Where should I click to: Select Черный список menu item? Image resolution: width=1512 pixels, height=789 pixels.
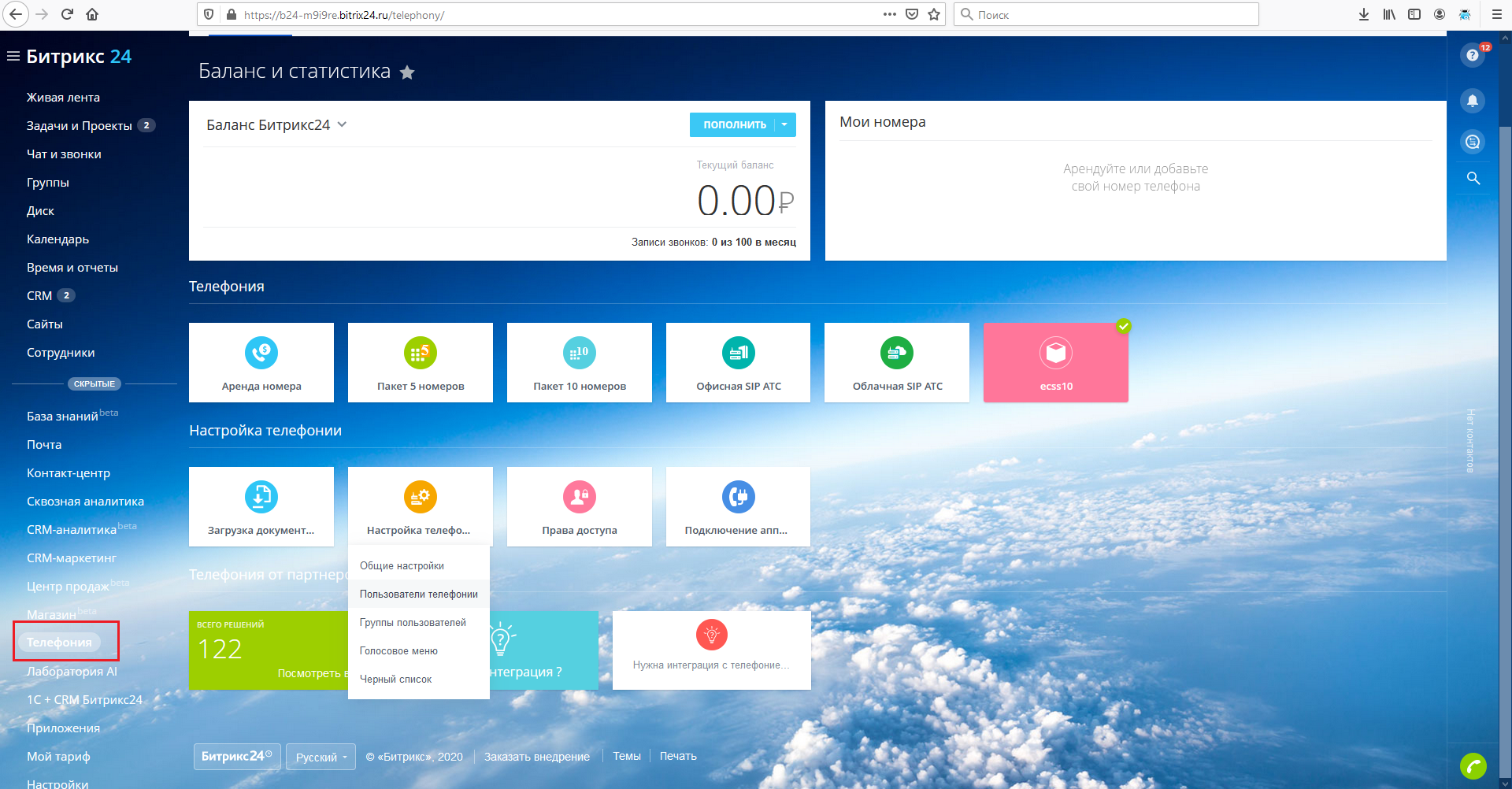click(419, 680)
